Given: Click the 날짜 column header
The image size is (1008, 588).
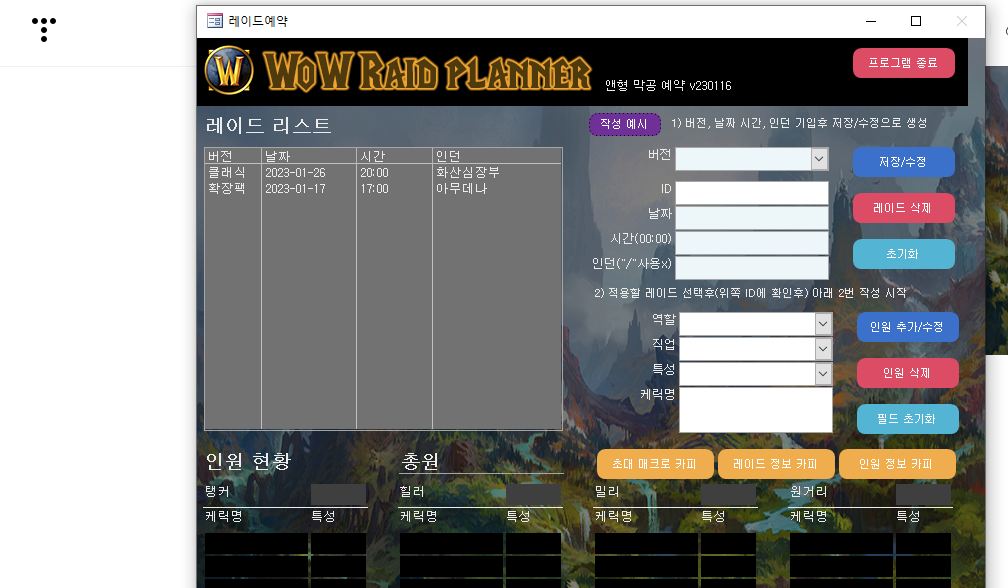Looking at the screenshot, I should click(309, 156).
